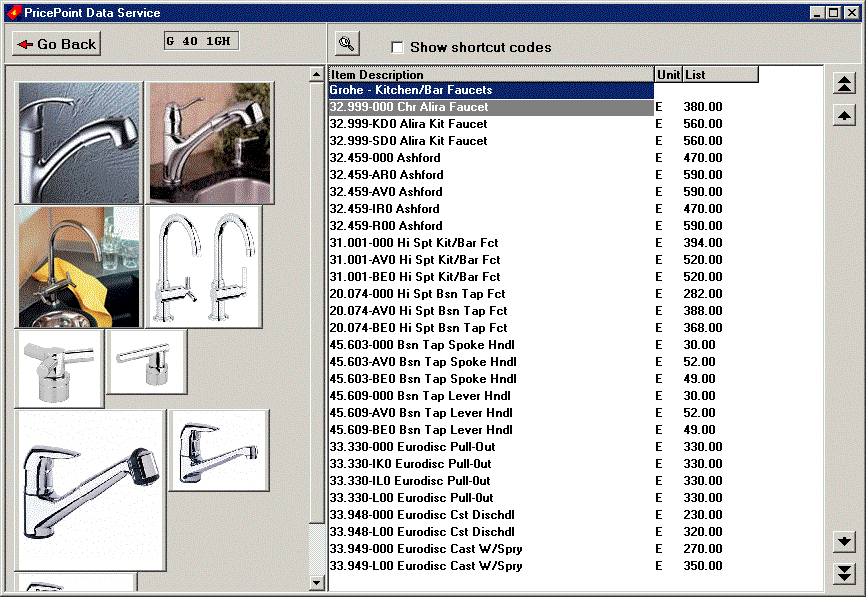Click thumbnail panel scrollbar down arrow
866x597 pixels.
316,582
